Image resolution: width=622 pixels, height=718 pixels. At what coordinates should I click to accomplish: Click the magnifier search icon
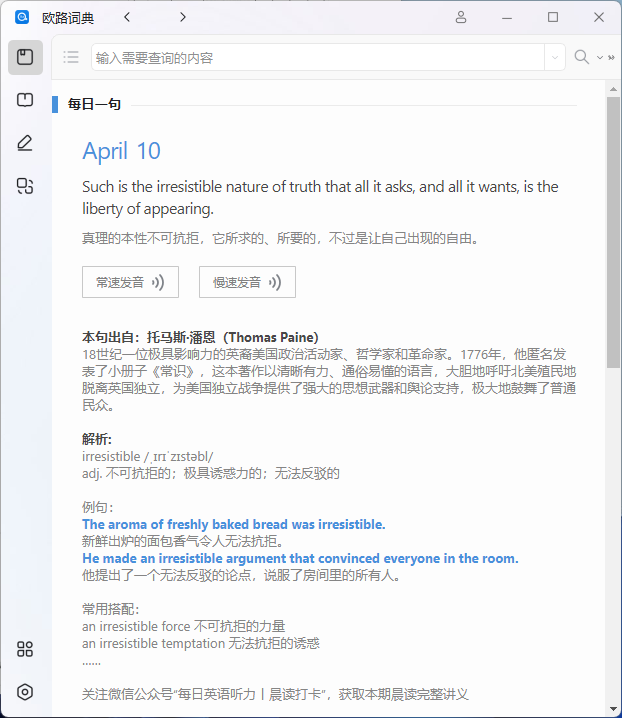point(581,57)
